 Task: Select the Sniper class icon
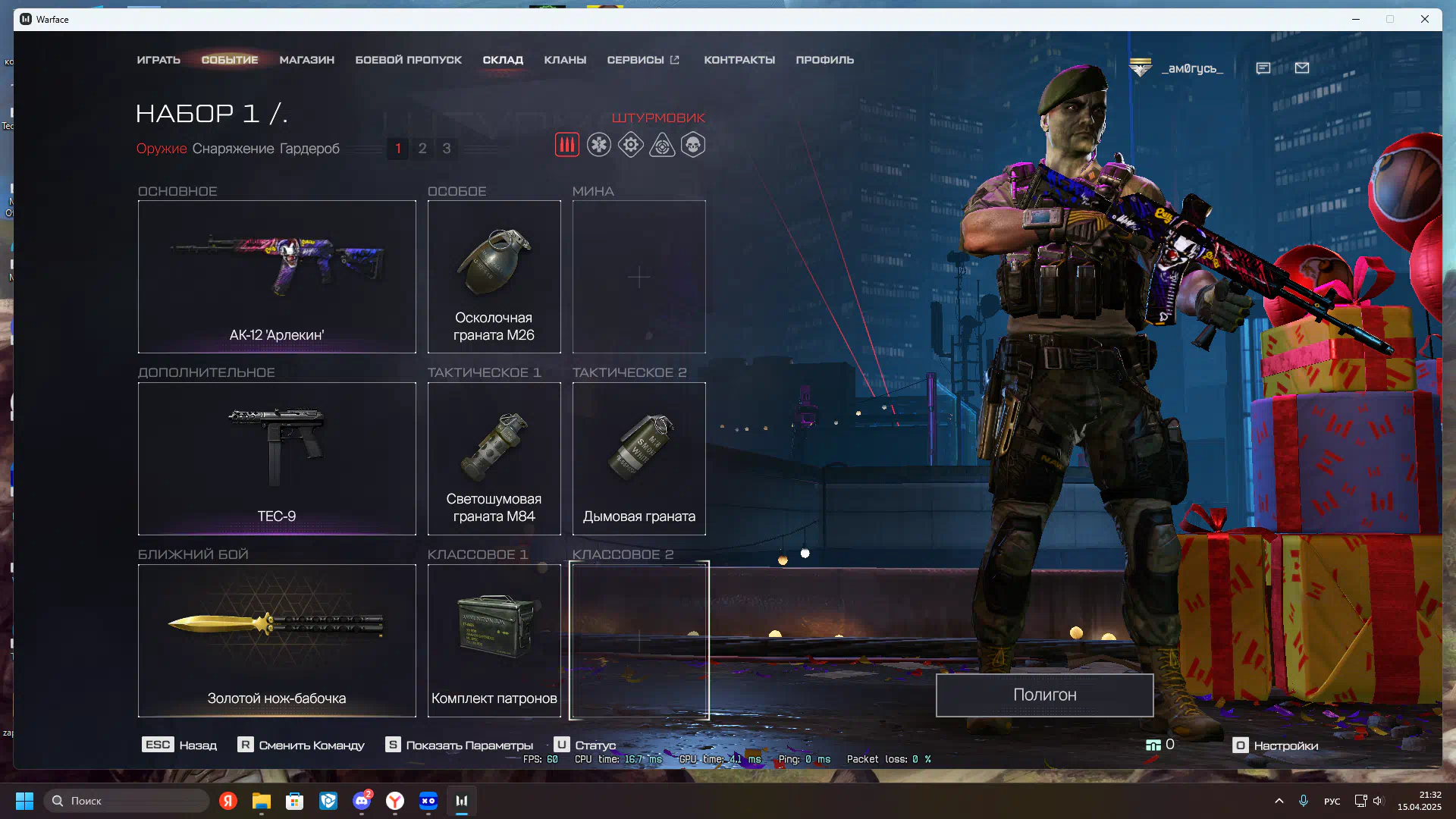(x=662, y=145)
